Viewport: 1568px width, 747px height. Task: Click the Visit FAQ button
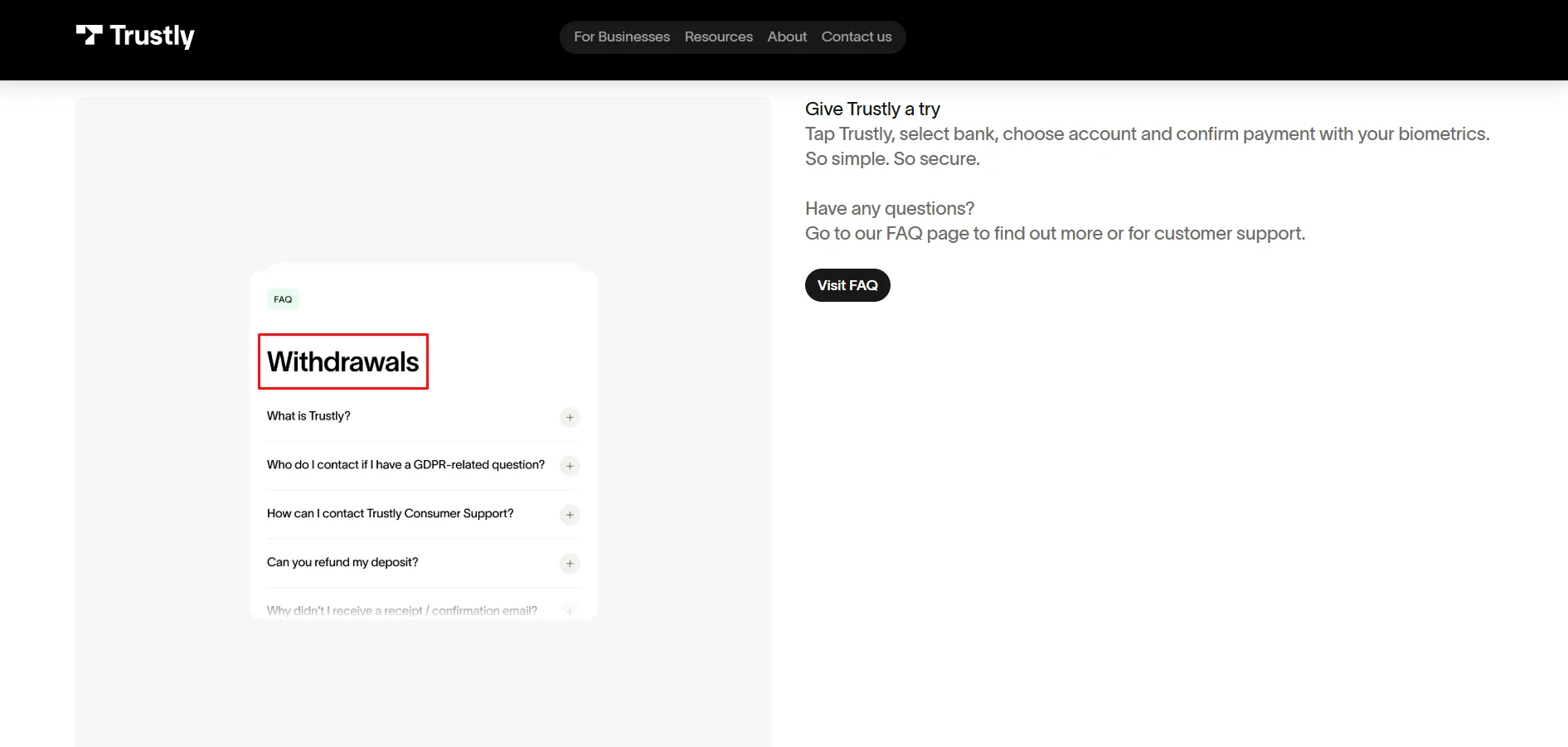(847, 285)
